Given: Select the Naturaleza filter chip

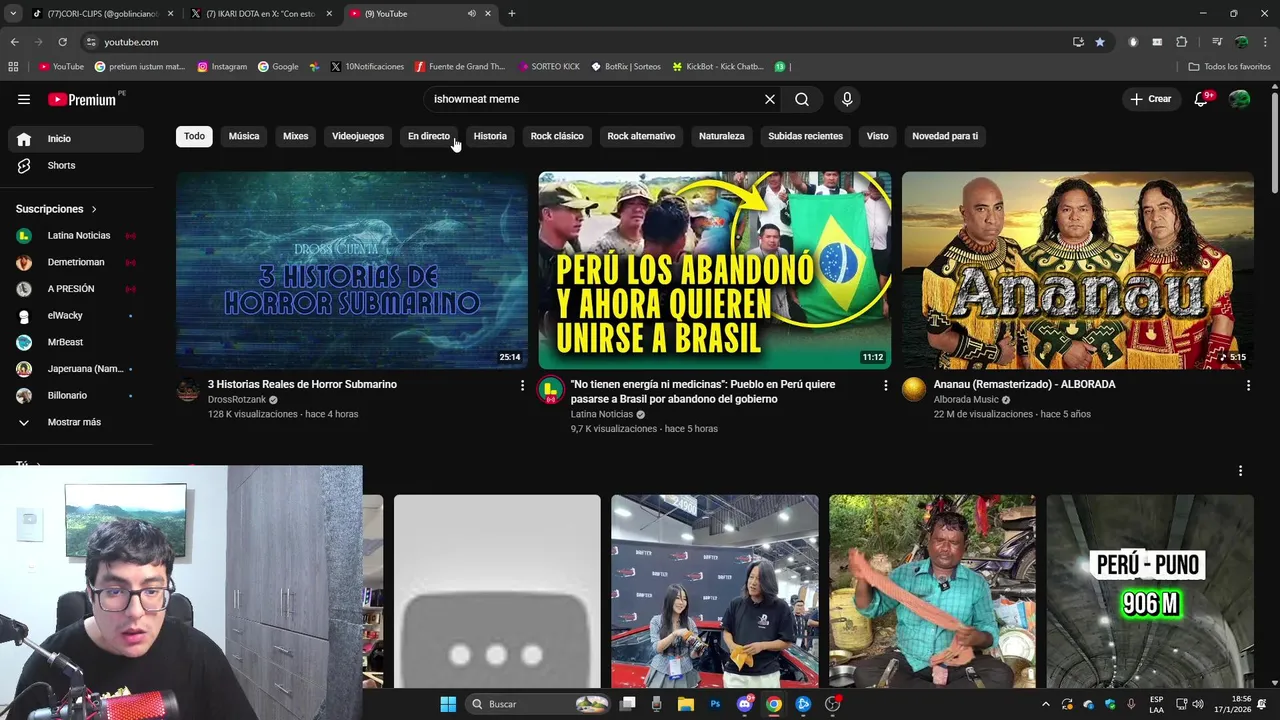Looking at the screenshot, I should [722, 136].
